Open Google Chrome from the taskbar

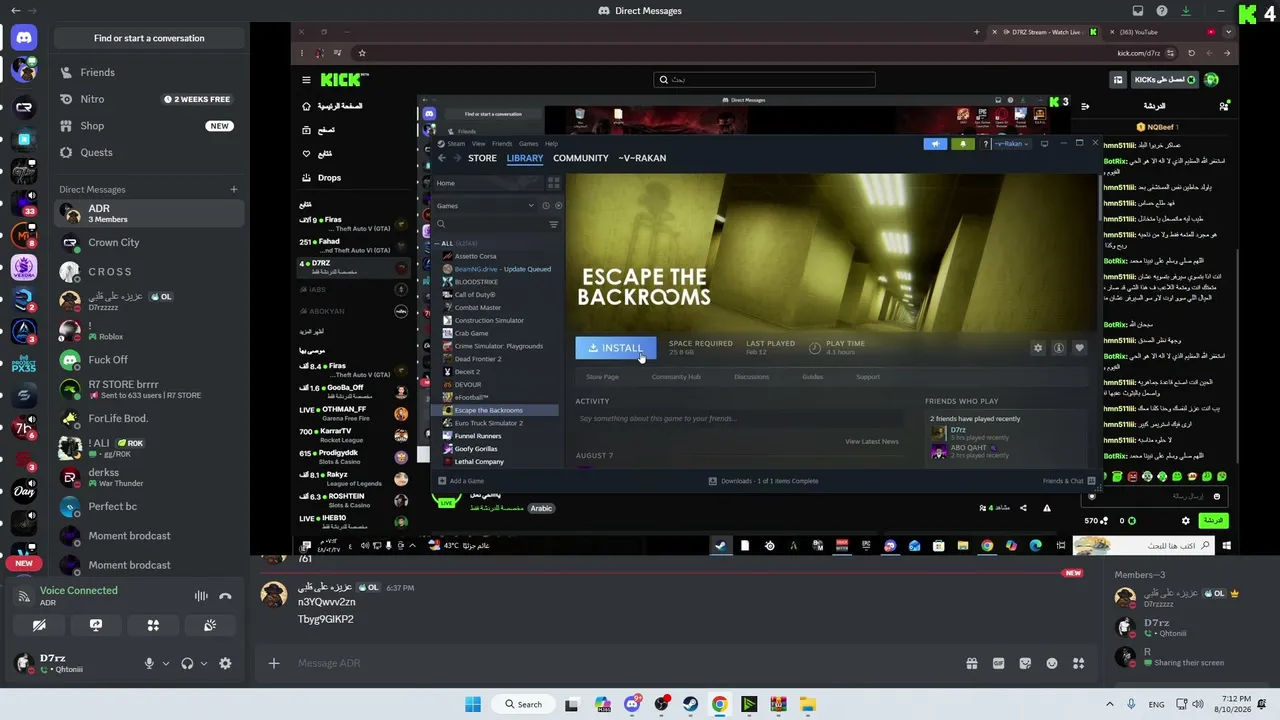click(719, 704)
